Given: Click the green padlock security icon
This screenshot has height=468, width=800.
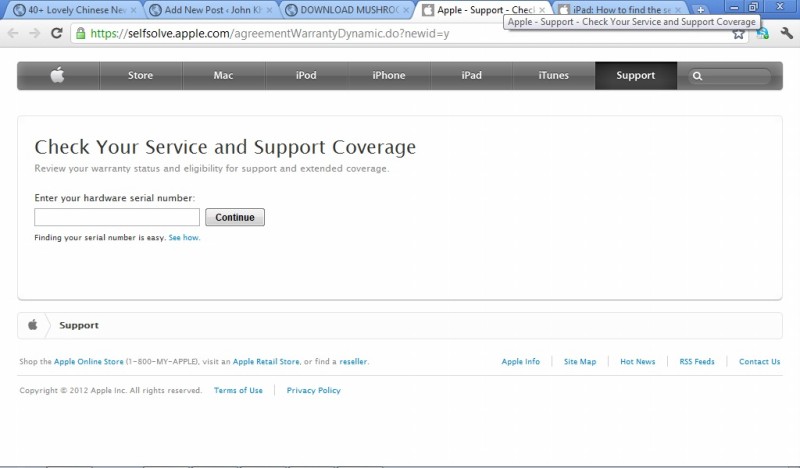Looking at the screenshot, I should (80, 34).
